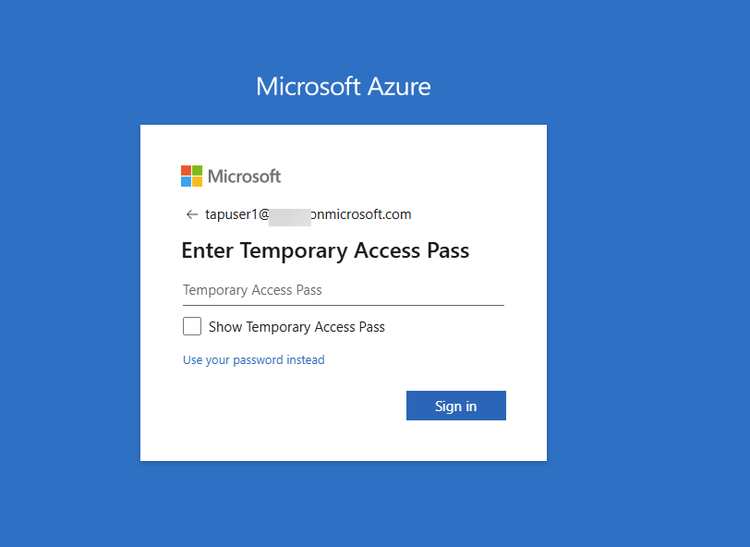Click the 'onmicrosoft.com' domain text
Screen dimensions: 750x547
pos(362,214)
